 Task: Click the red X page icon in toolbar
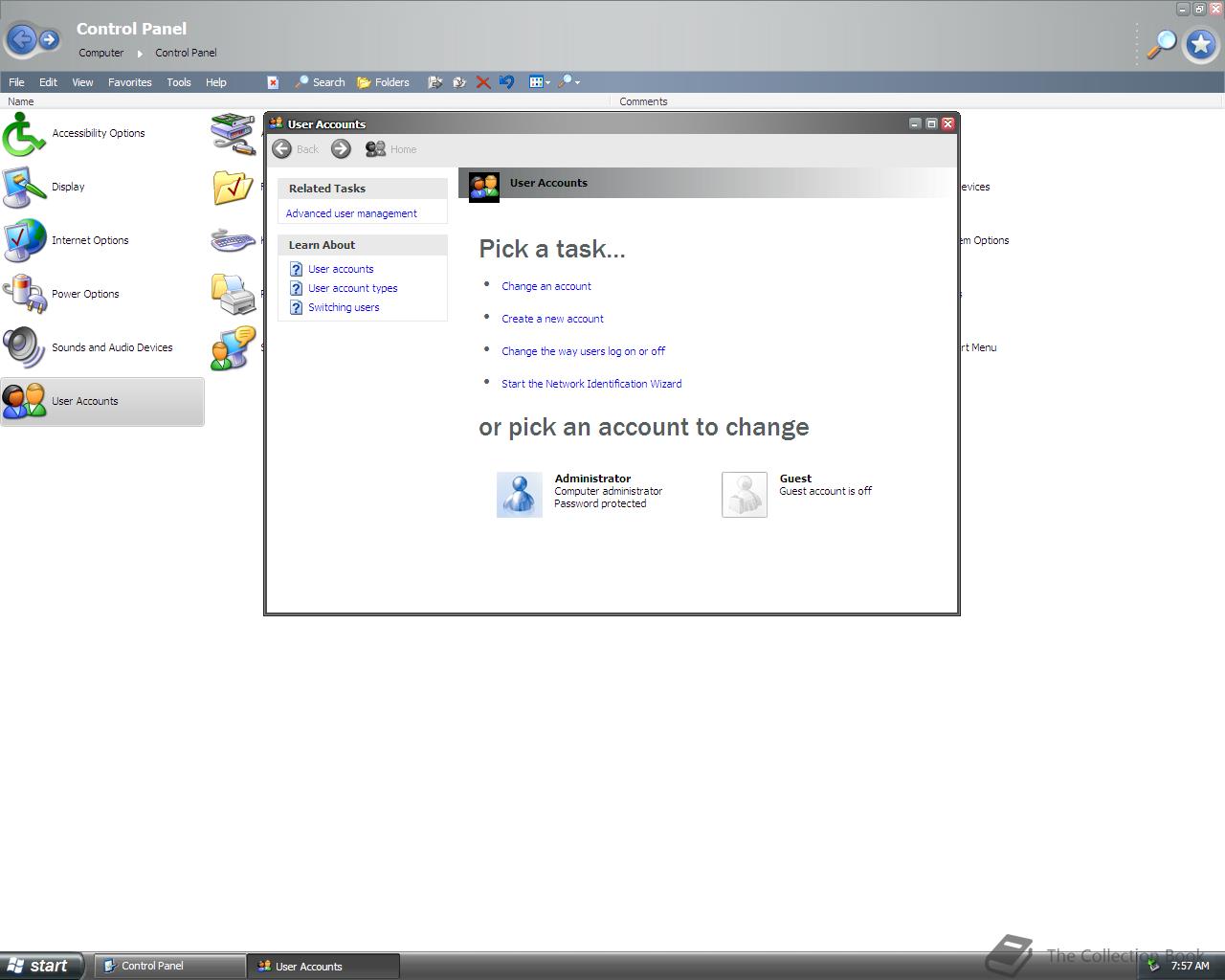pyautogui.click(x=273, y=82)
